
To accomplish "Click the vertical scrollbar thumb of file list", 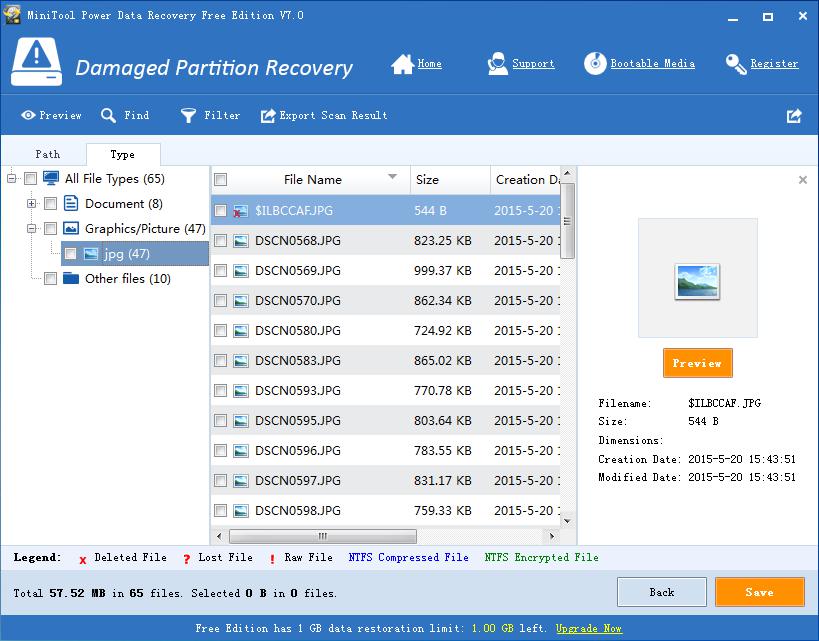I will tap(567, 220).
